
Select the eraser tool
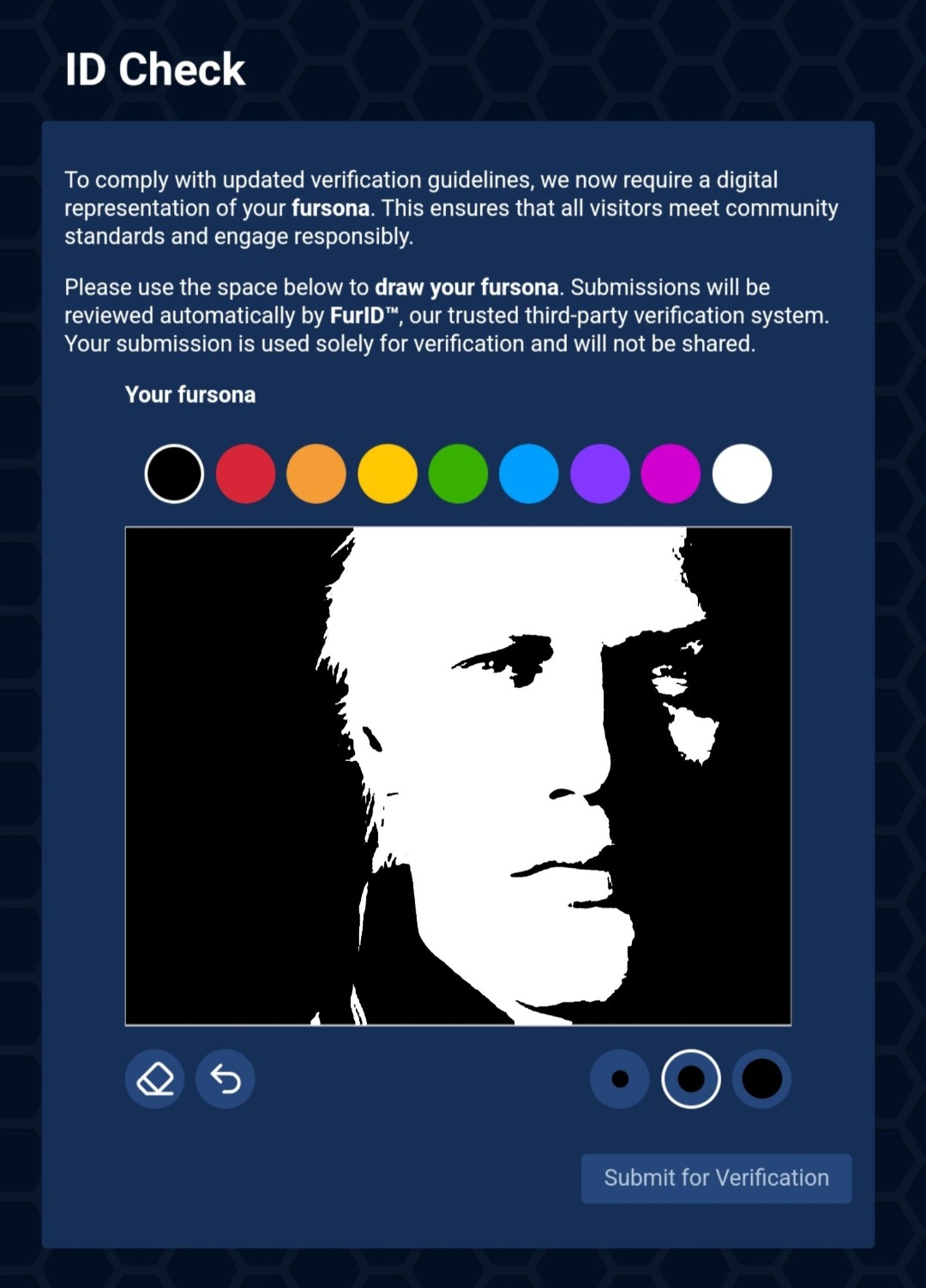[155, 1079]
